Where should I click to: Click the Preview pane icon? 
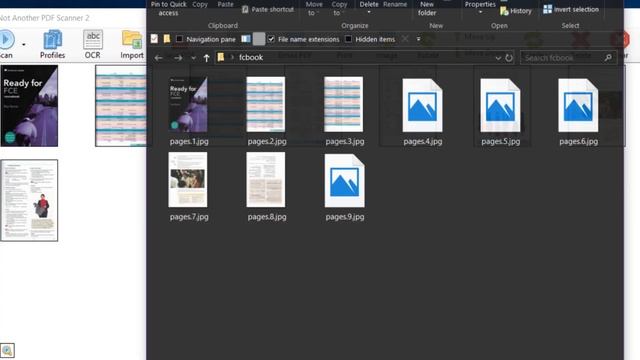click(246, 39)
